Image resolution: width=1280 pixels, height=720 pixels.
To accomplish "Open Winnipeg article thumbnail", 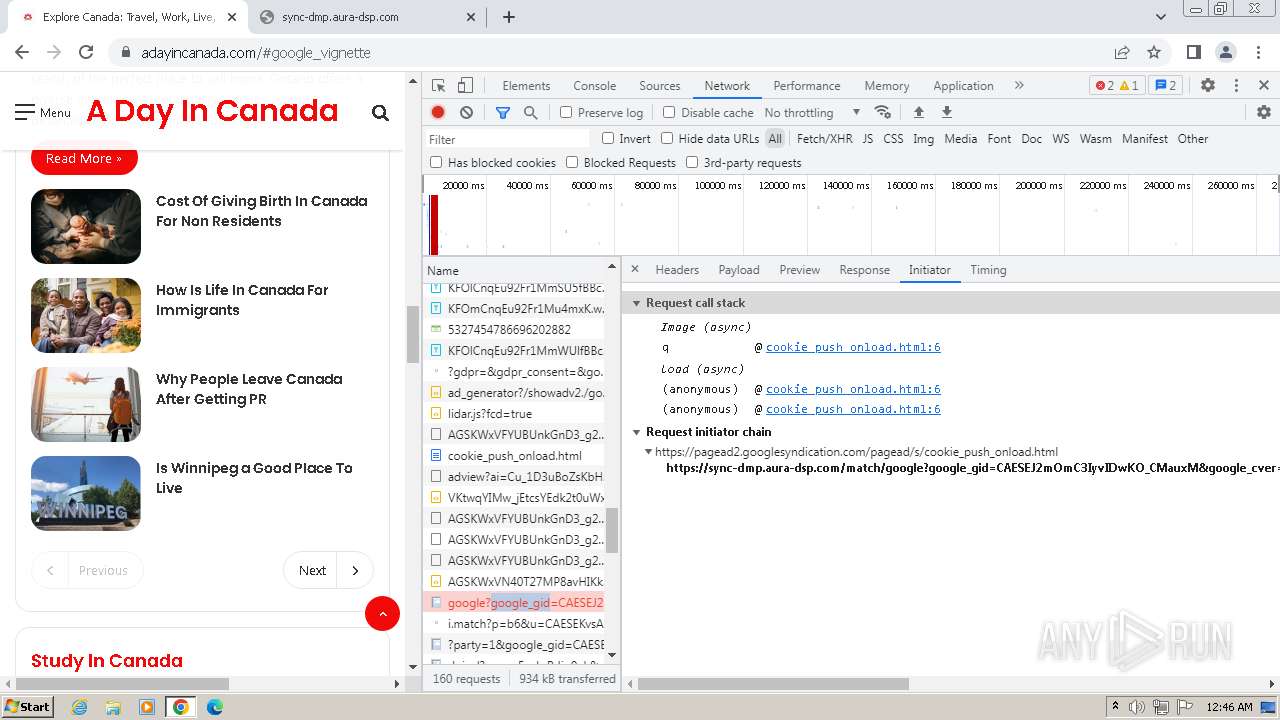I will pyautogui.click(x=86, y=493).
